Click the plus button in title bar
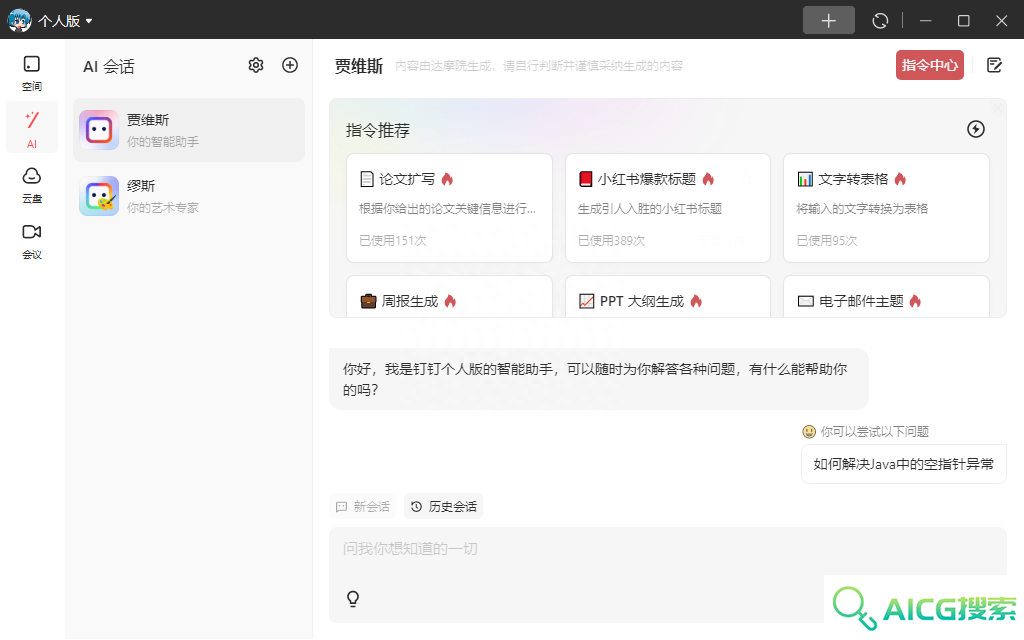1024x640 pixels. [828, 20]
